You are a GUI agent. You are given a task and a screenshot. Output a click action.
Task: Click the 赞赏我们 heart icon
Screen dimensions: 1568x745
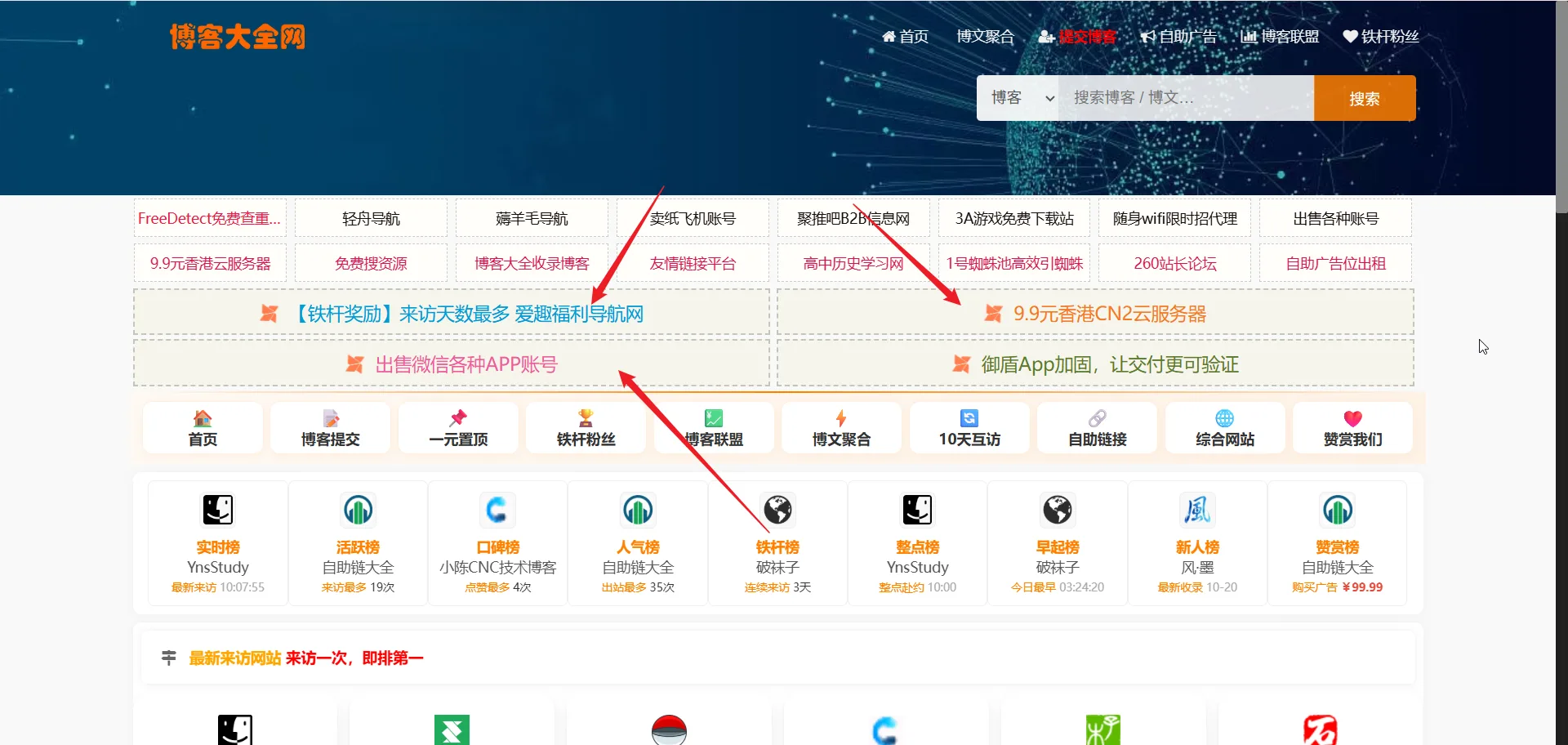1353,418
